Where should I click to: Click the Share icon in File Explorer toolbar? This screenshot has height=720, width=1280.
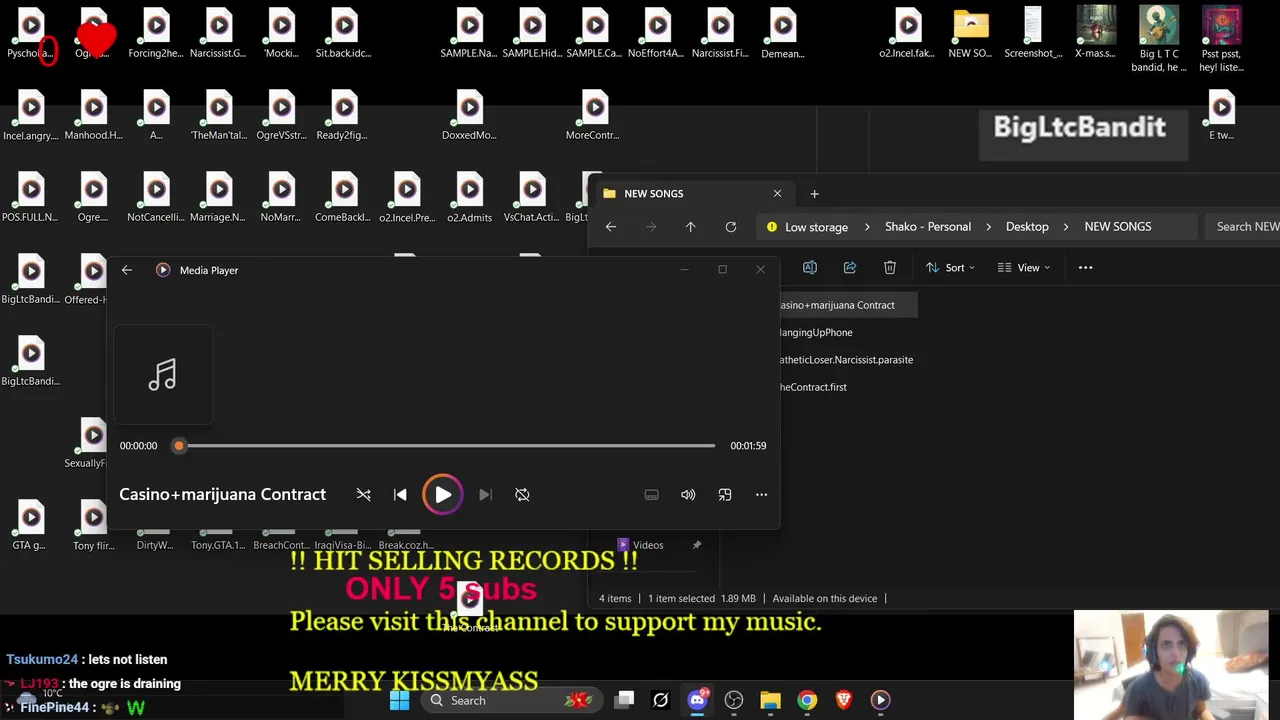click(850, 267)
